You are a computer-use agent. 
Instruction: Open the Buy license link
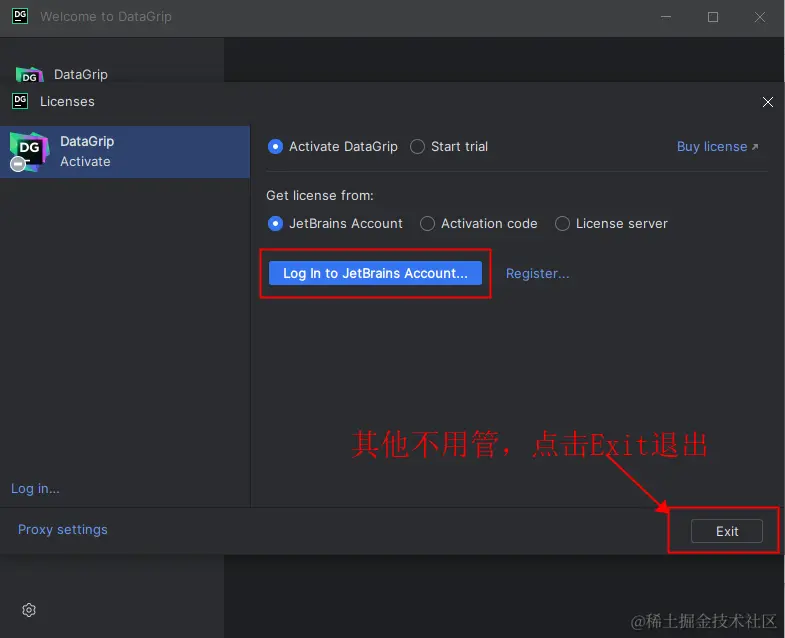(717, 147)
